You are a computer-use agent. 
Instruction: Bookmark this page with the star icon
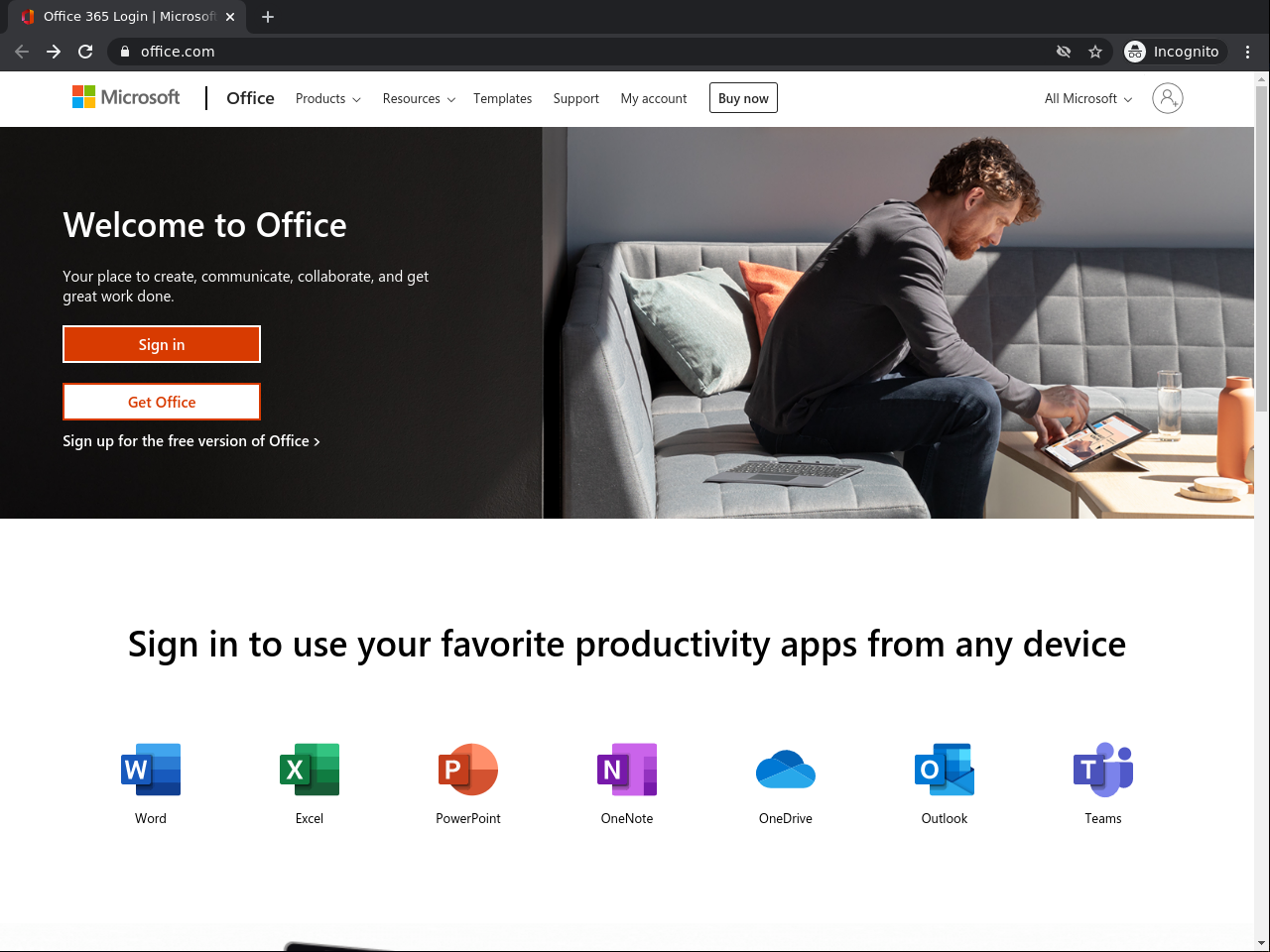tap(1095, 52)
